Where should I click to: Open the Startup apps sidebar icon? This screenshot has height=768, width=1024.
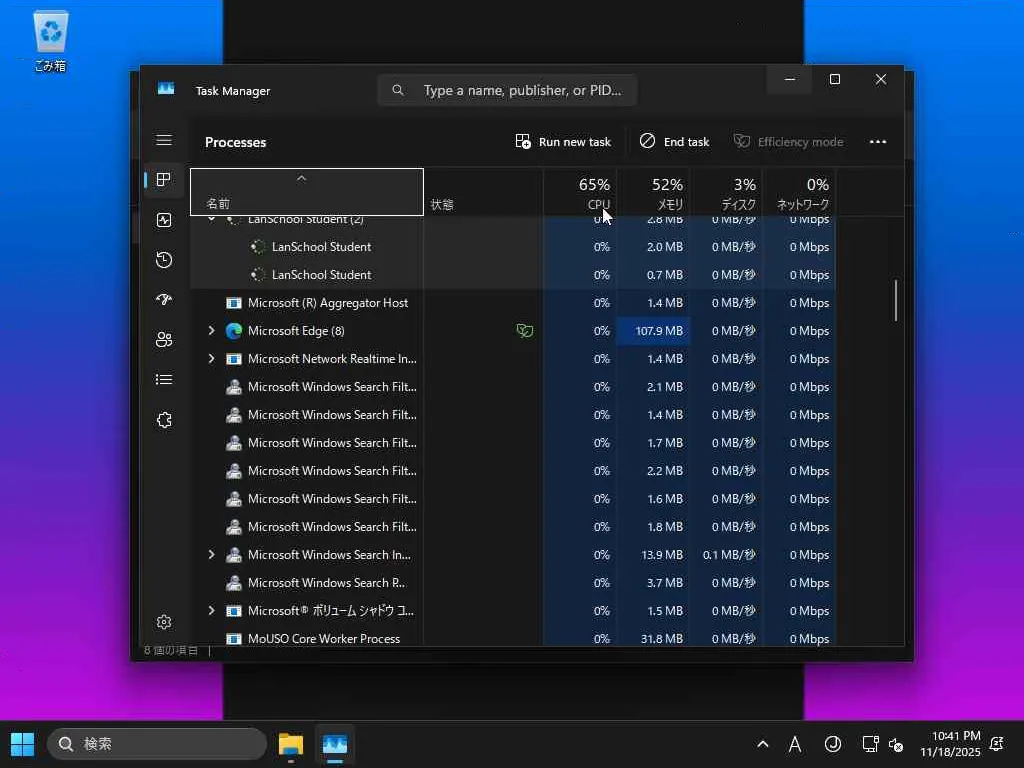[x=164, y=300]
